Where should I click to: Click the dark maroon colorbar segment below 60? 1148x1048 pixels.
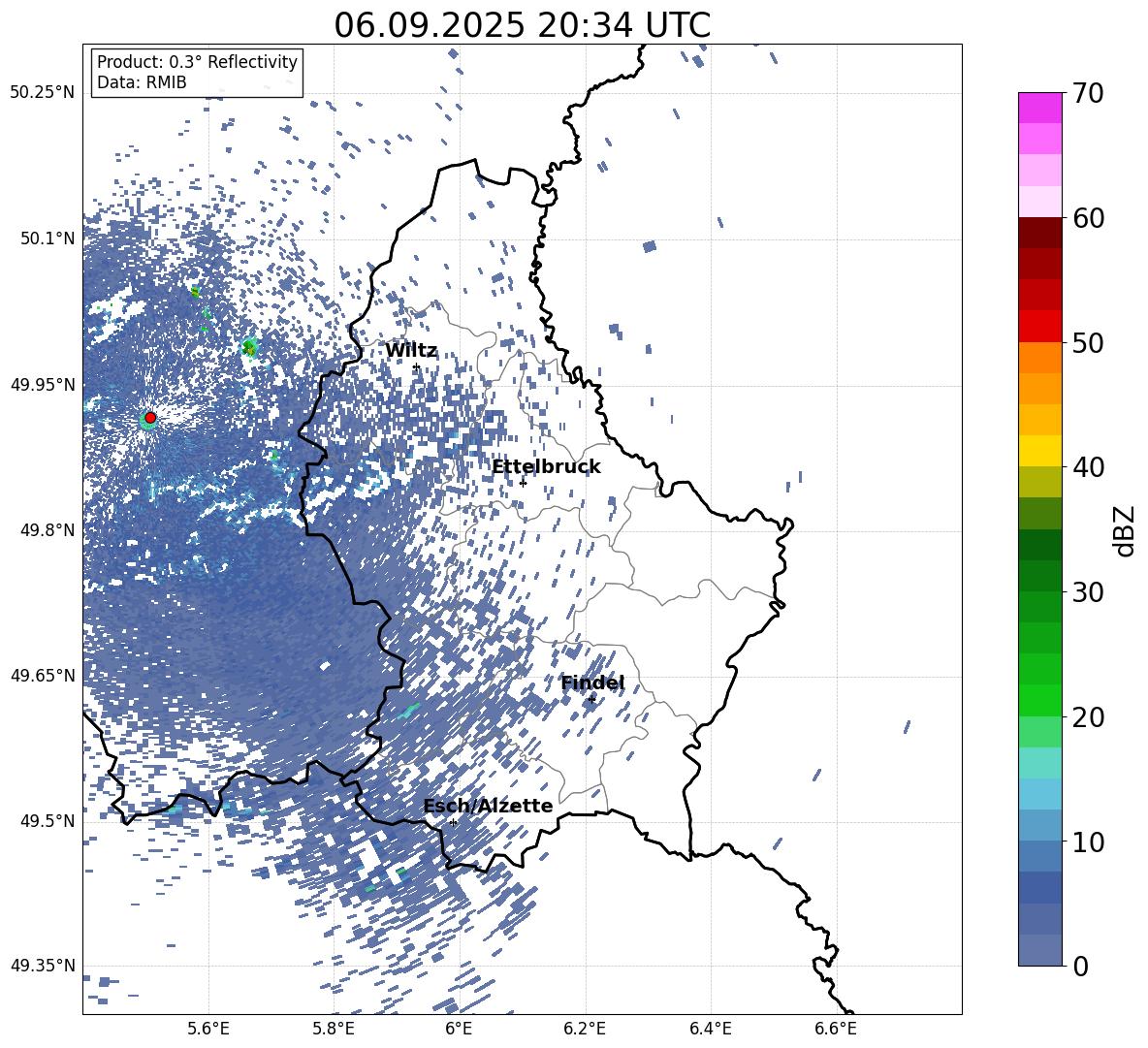(x=1039, y=233)
